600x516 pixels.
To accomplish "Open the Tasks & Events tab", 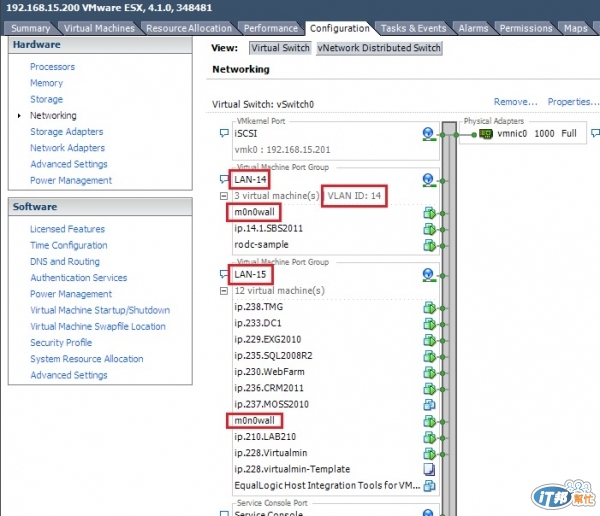I will (414, 28).
